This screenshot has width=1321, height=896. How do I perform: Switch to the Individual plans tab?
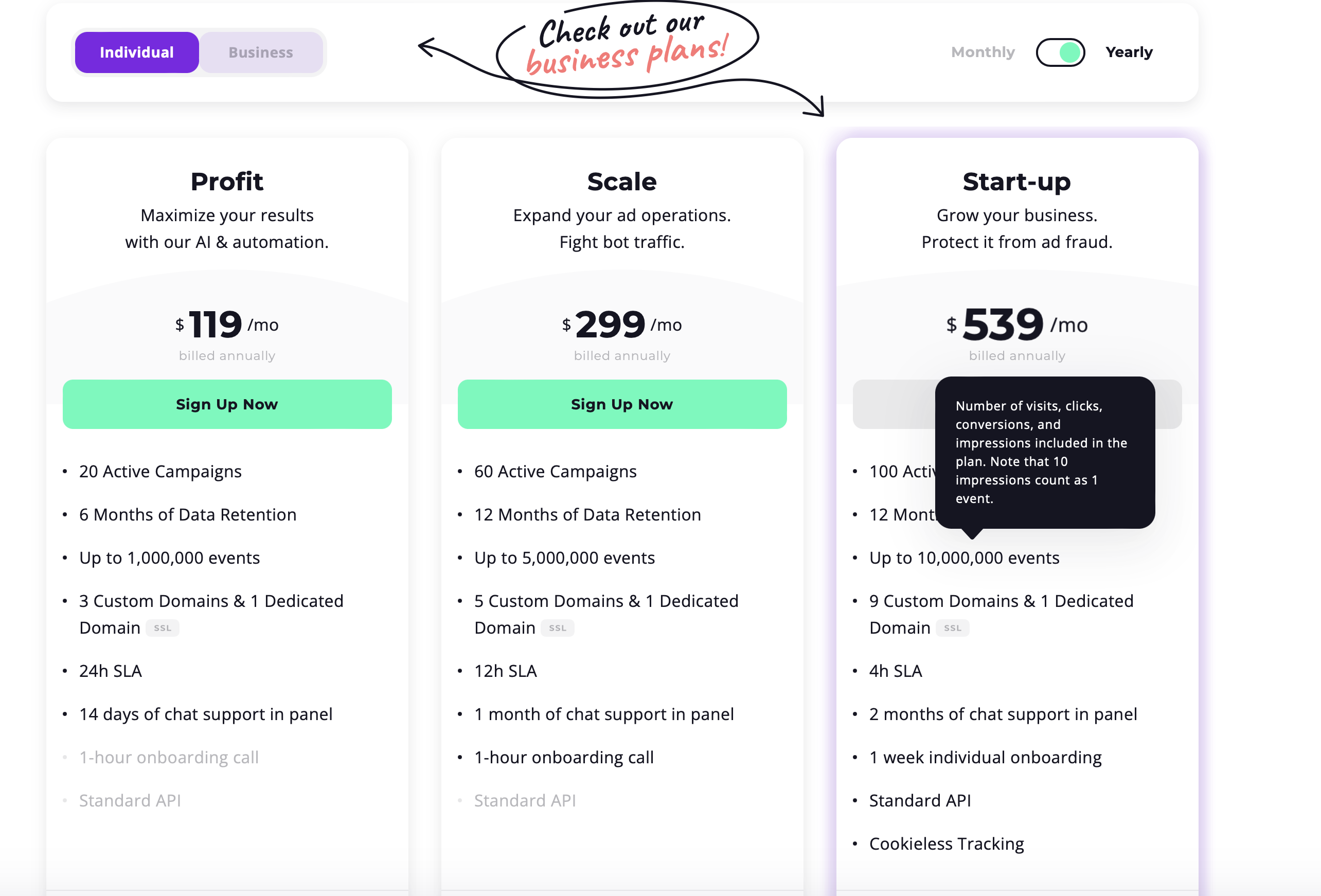[137, 52]
